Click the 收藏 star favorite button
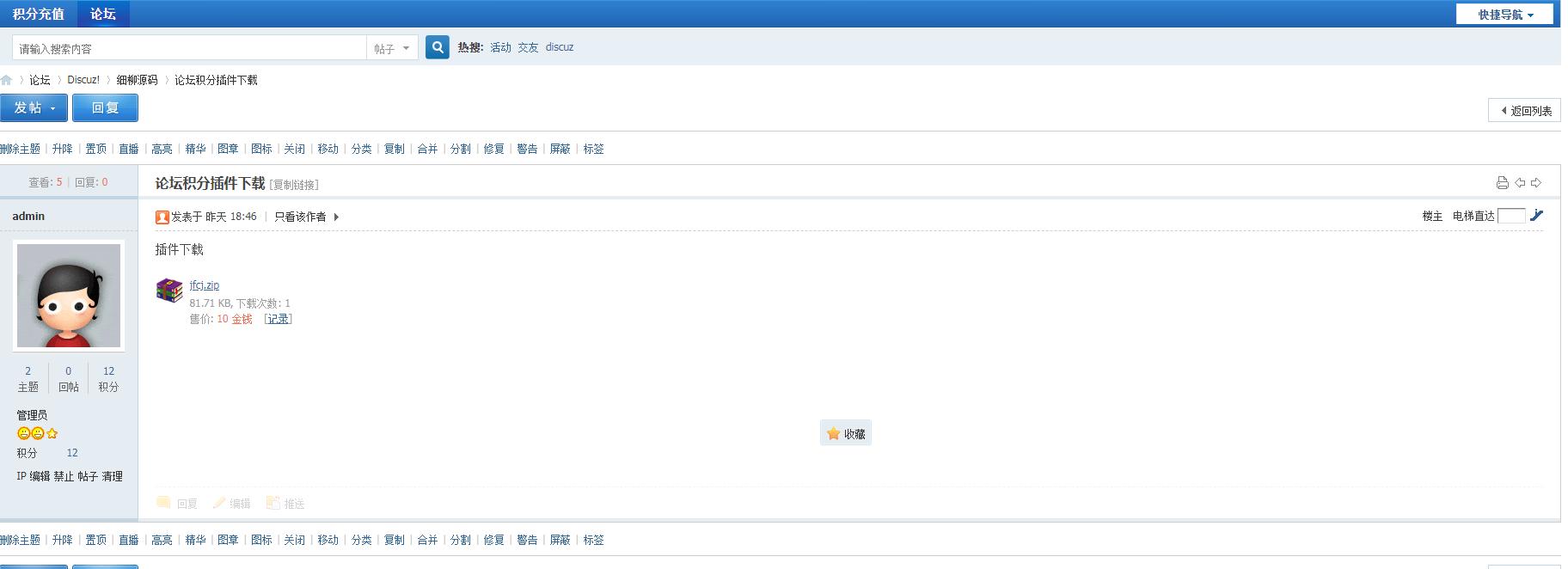This screenshot has width=1568, height=569. tap(846, 433)
